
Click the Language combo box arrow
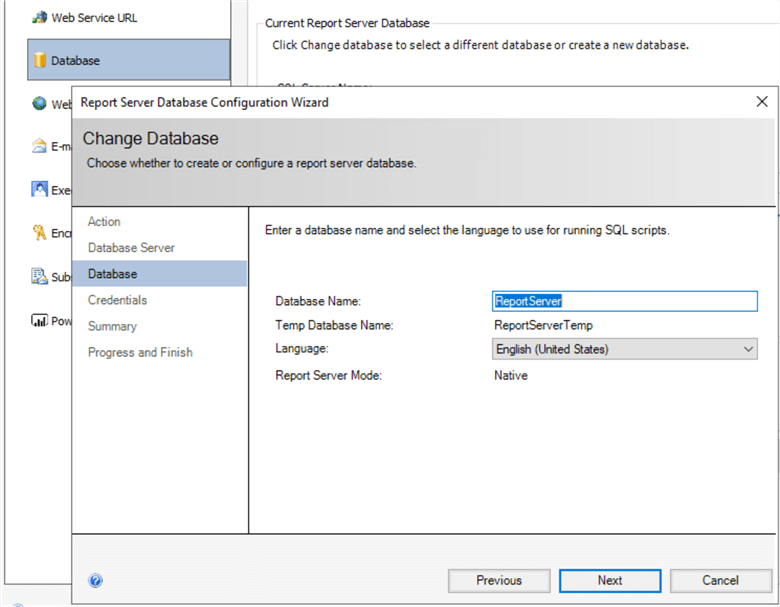tap(748, 349)
